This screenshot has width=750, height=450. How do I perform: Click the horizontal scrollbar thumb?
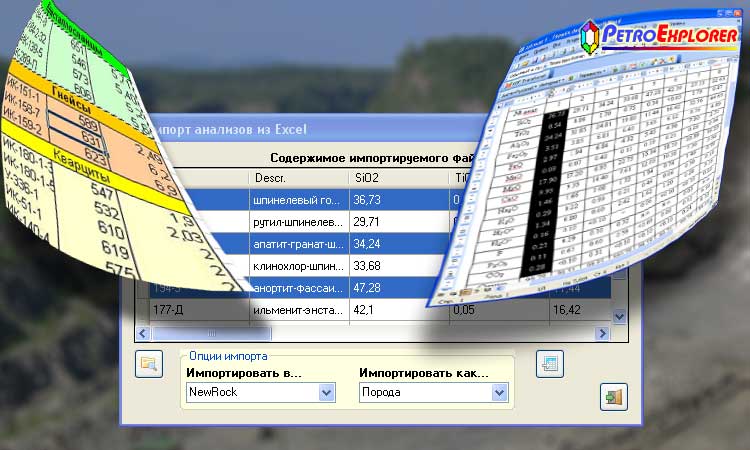(x=210, y=333)
